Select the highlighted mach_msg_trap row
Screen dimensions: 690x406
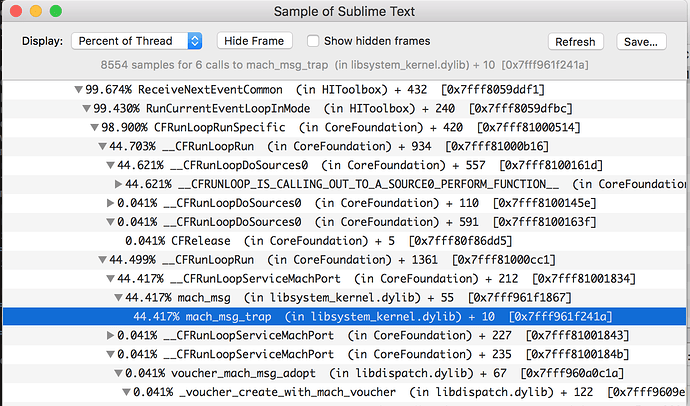(344, 317)
